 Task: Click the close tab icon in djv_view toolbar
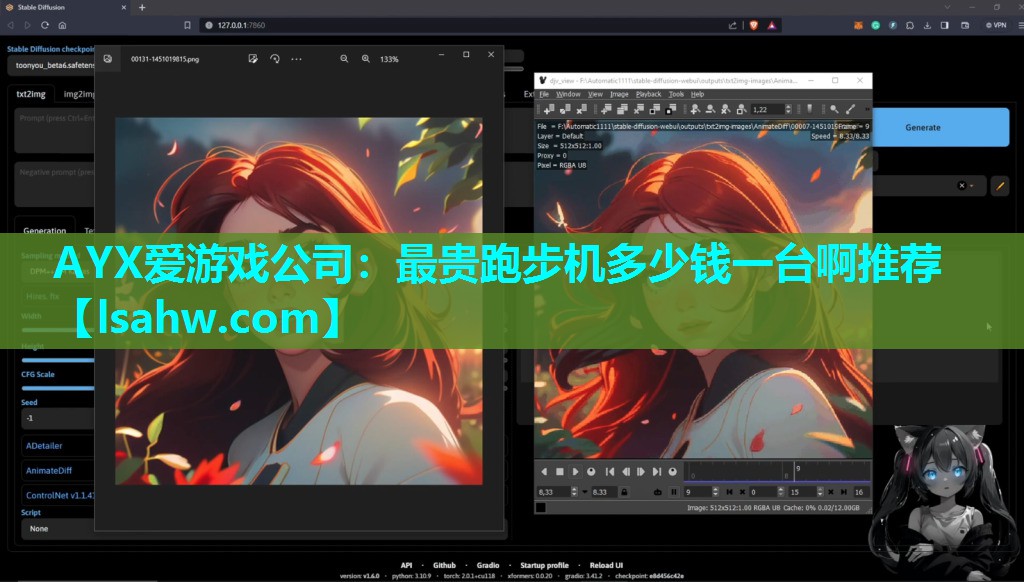(639, 109)
